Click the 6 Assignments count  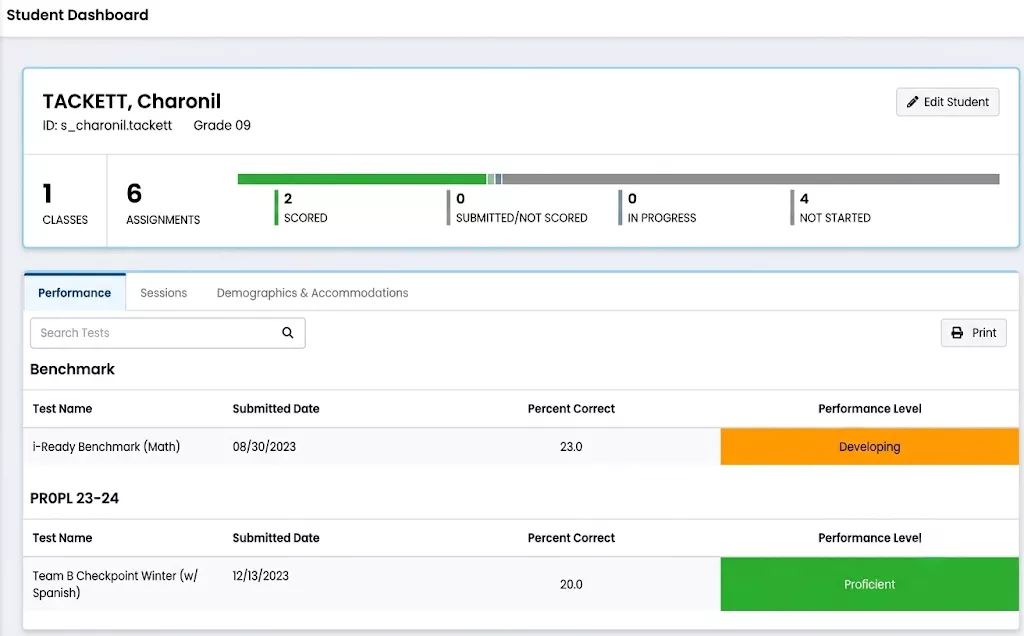pos(163,204)
